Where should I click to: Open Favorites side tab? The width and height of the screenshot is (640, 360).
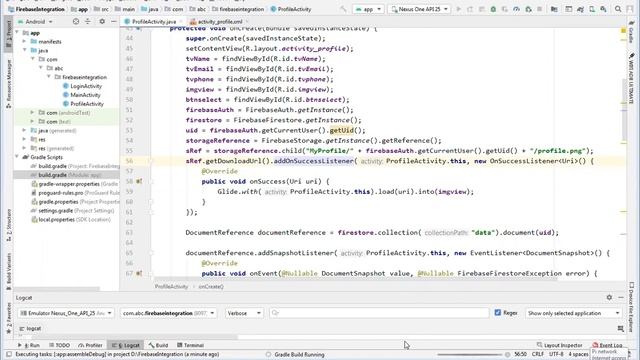pos(8,318)
